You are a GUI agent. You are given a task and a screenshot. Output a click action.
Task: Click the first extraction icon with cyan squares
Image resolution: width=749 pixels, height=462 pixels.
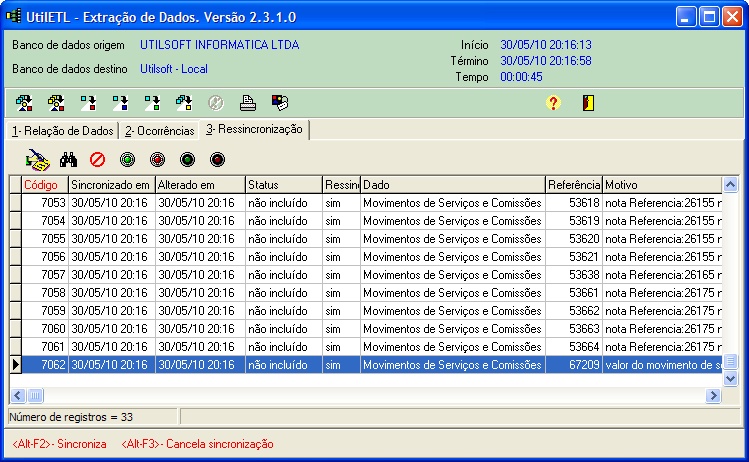(24, 103)
